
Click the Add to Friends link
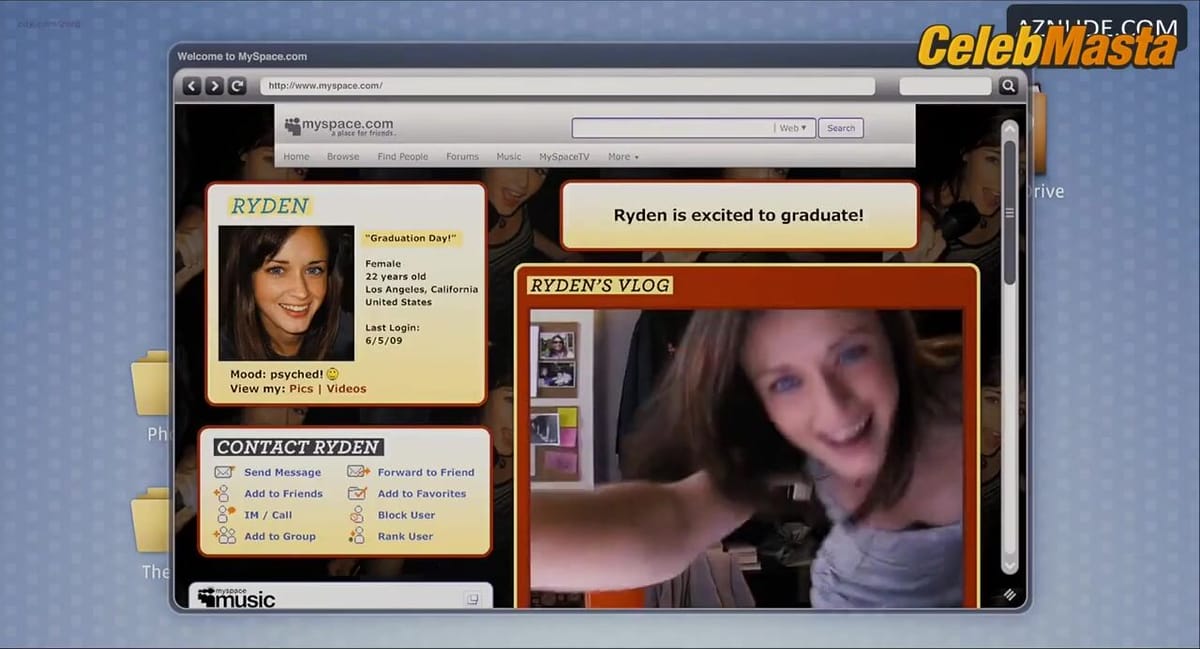(x=284, y=493)
